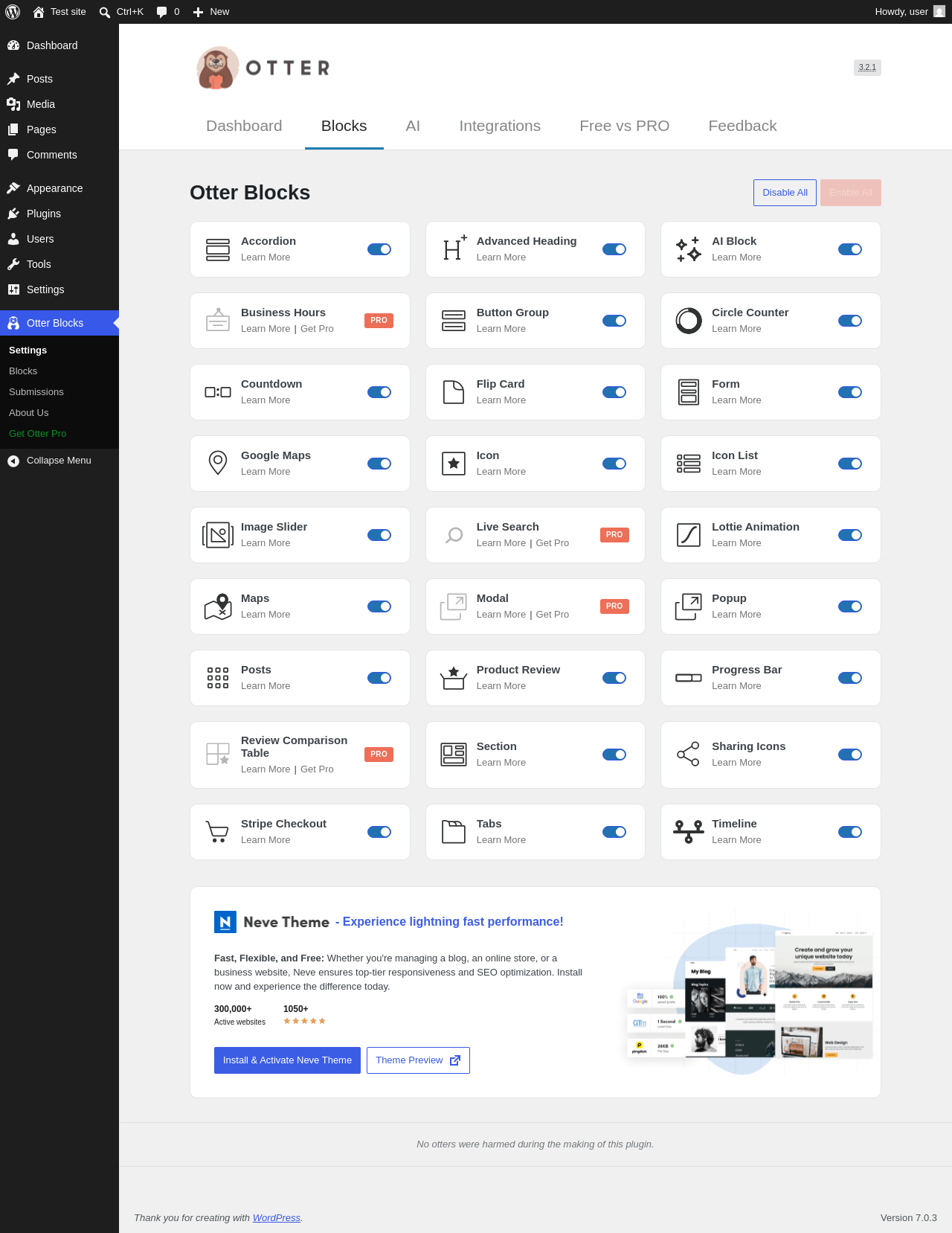This screenshot has width=952, height=1233.
Task: Click the Icon block star icon
Action: point(454,464)
